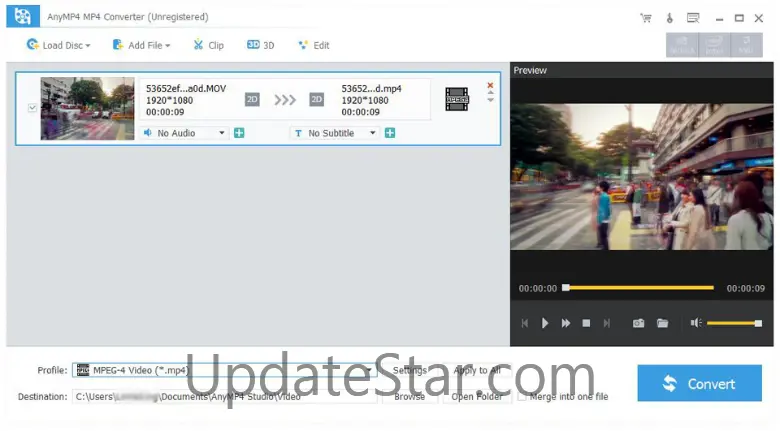
Task: Click the output 2D mode icon
Action: pos(316,100)
